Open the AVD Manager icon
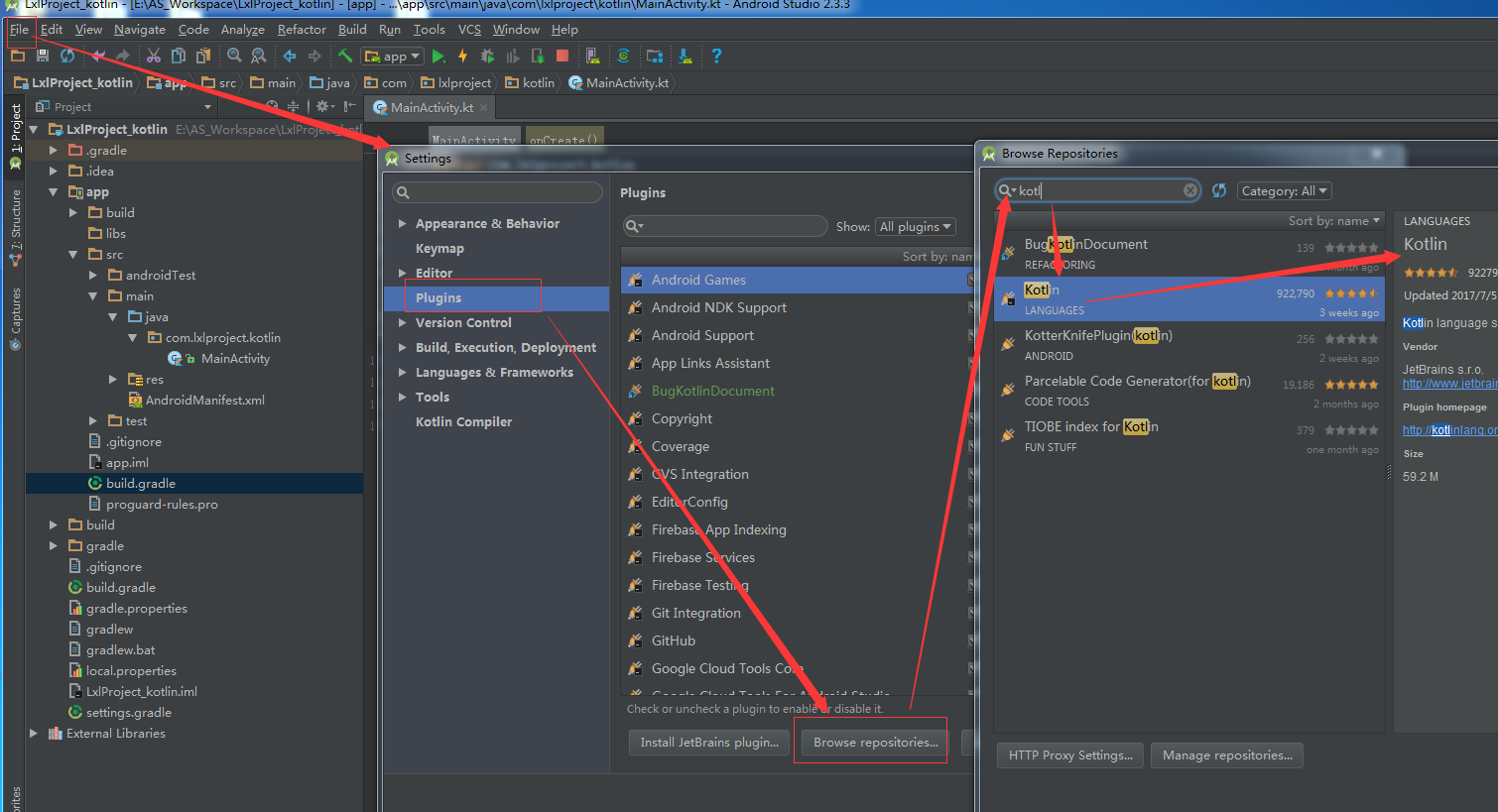Screen dimensions: 1498x812 592,56
